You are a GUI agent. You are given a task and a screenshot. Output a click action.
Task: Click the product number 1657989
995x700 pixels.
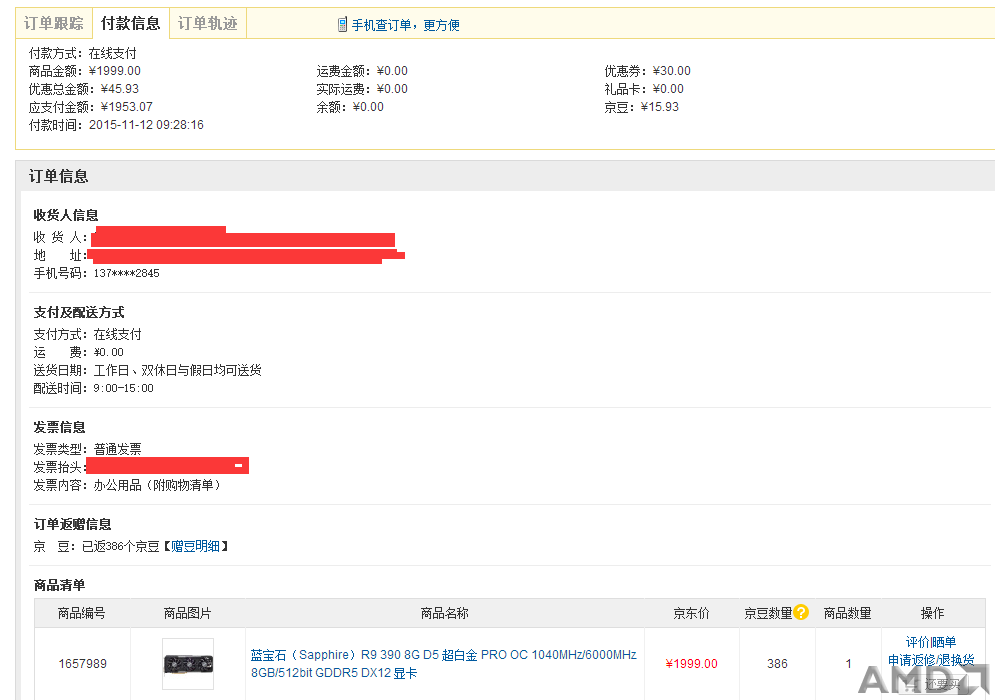coord(82,663)
